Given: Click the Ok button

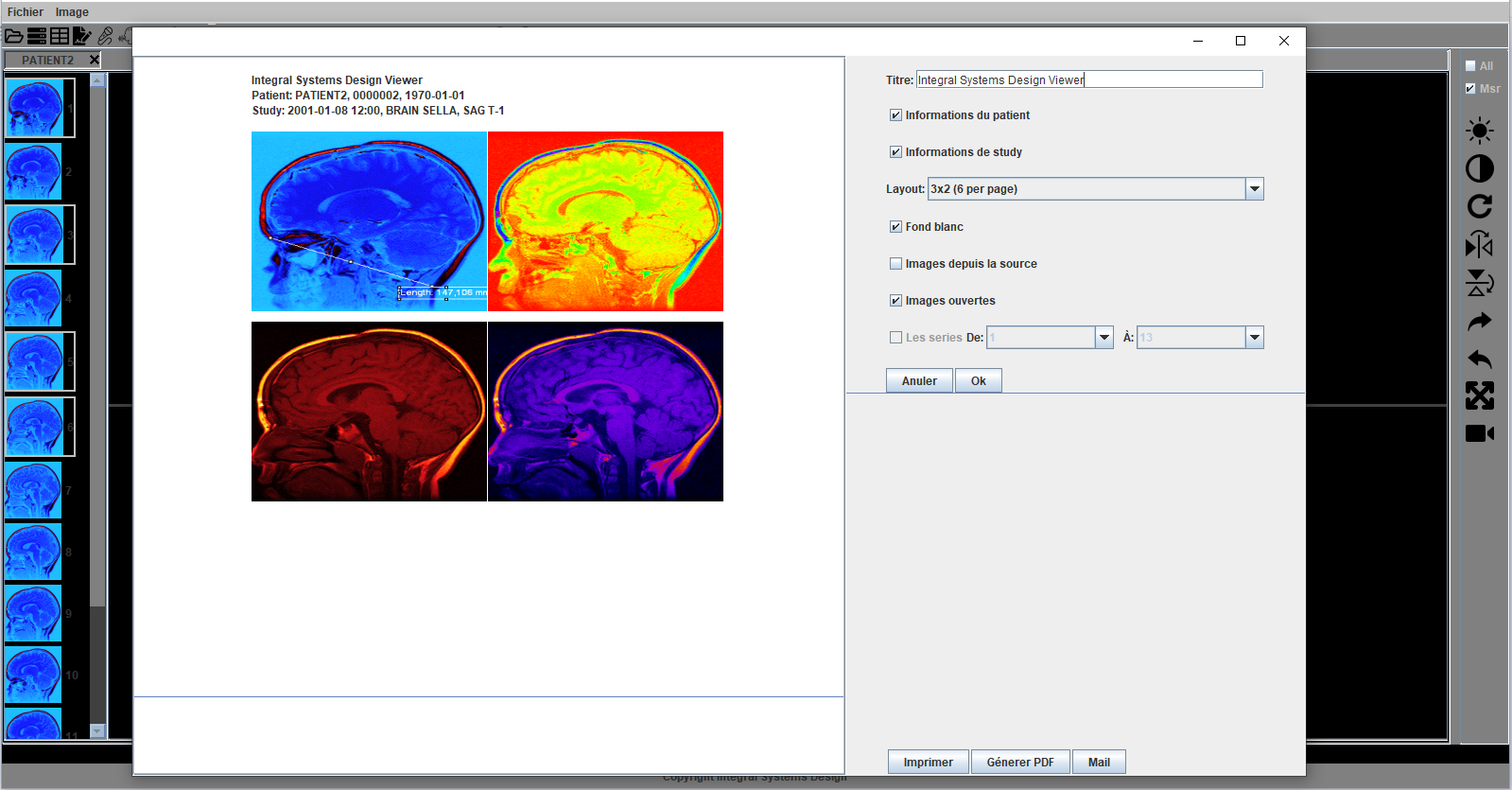Looking at the screenshot, I should point(978,381).
